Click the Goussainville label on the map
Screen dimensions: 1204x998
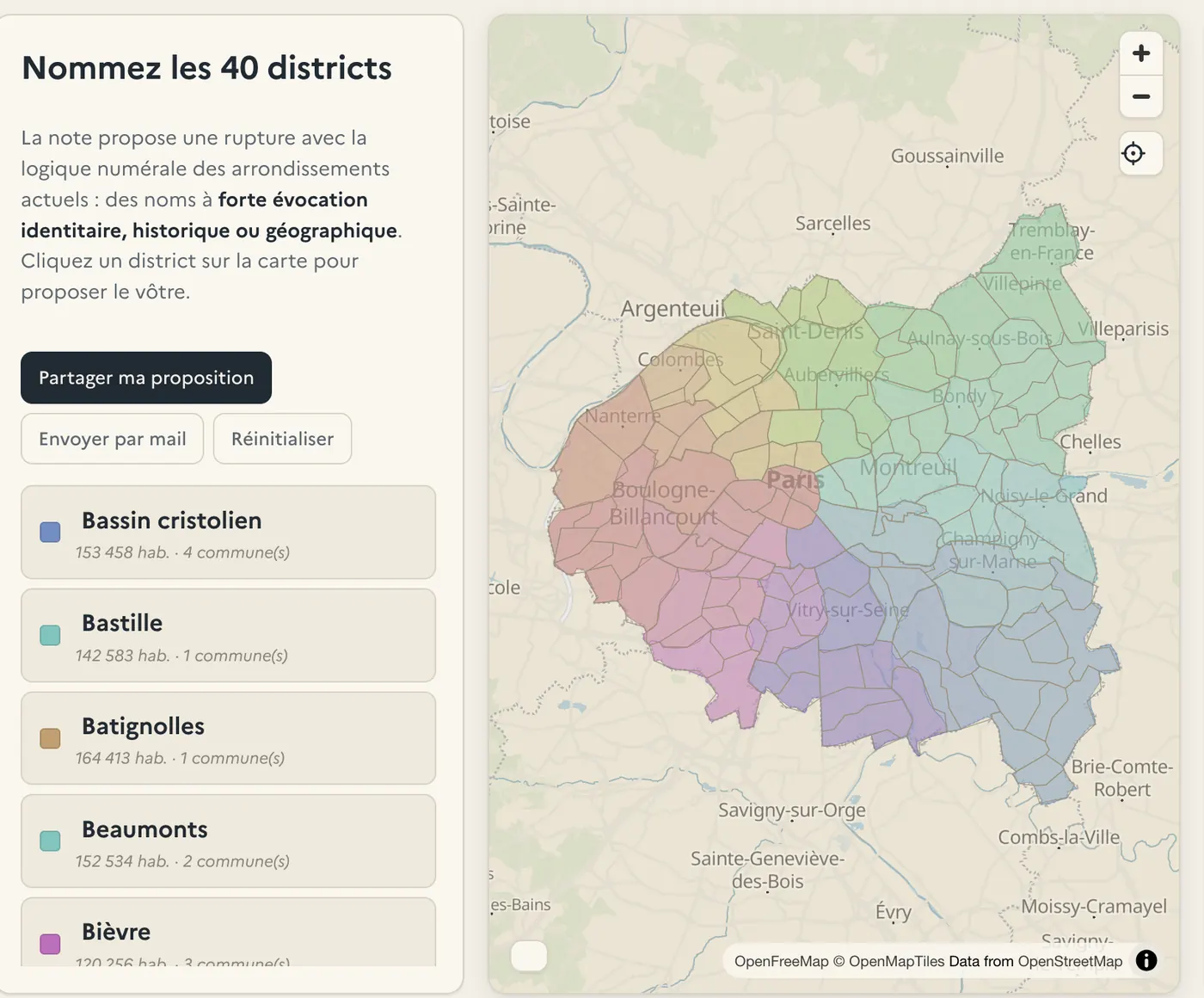(947, 156)
